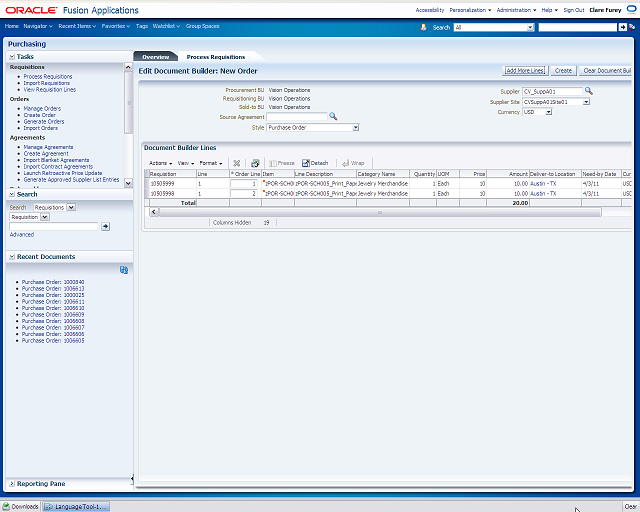Click the LanguageTool taskbar item

coord(76,507)
